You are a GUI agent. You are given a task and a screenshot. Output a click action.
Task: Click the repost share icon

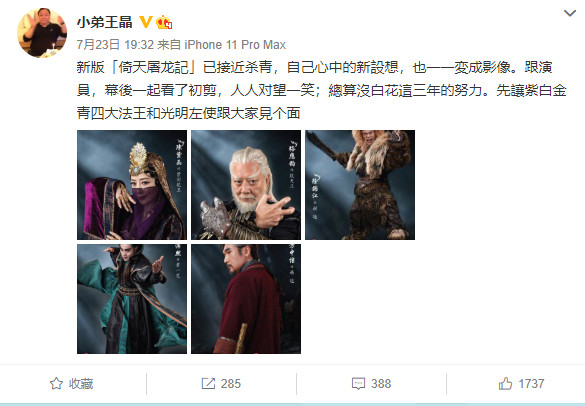point(208,383)
